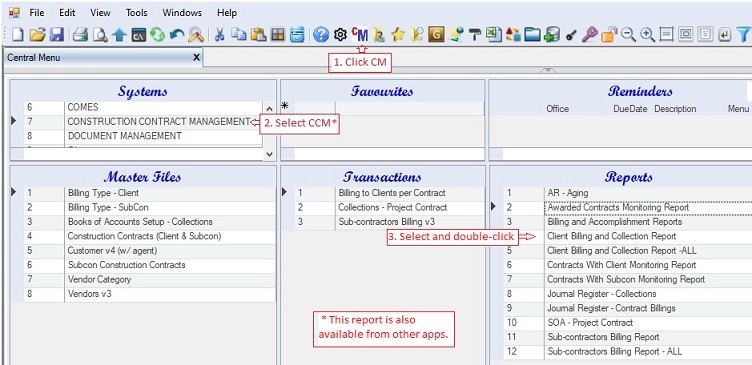Image resolution: width=752 pixels, height=365 pixels.
Task: Click the zoom in magnifier icon
Action: (647, 35)
